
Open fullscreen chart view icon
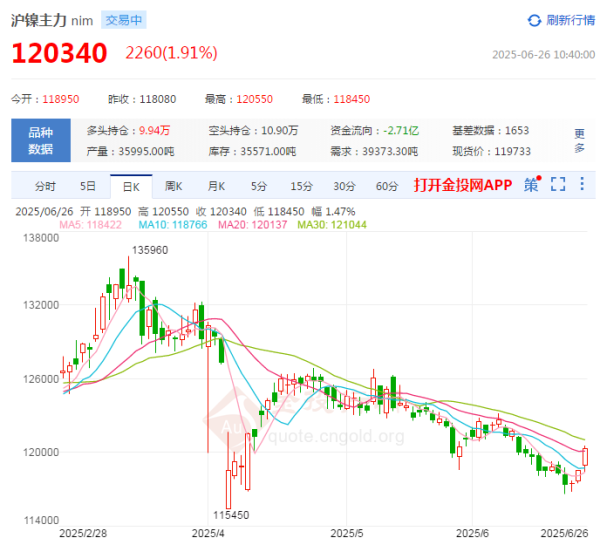click(x=558, y=184)
